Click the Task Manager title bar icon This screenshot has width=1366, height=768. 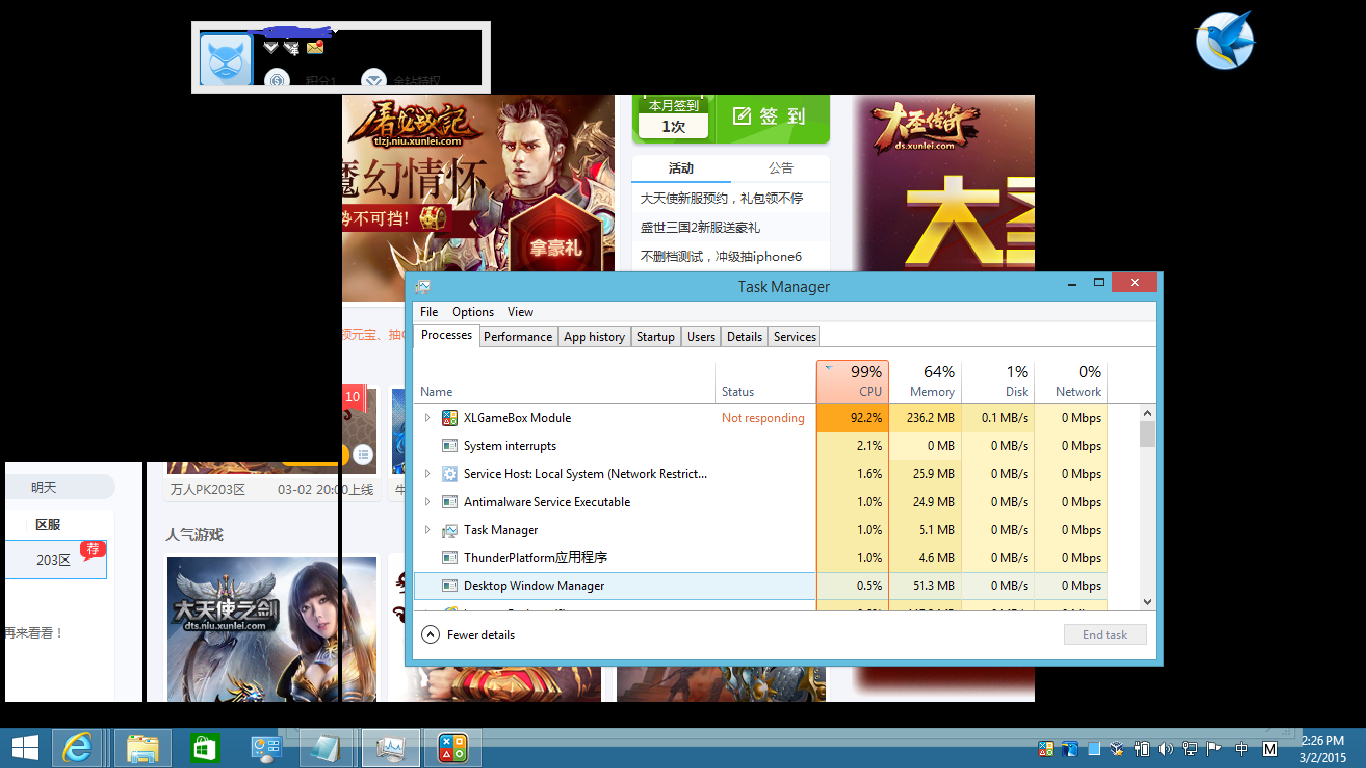424,286
